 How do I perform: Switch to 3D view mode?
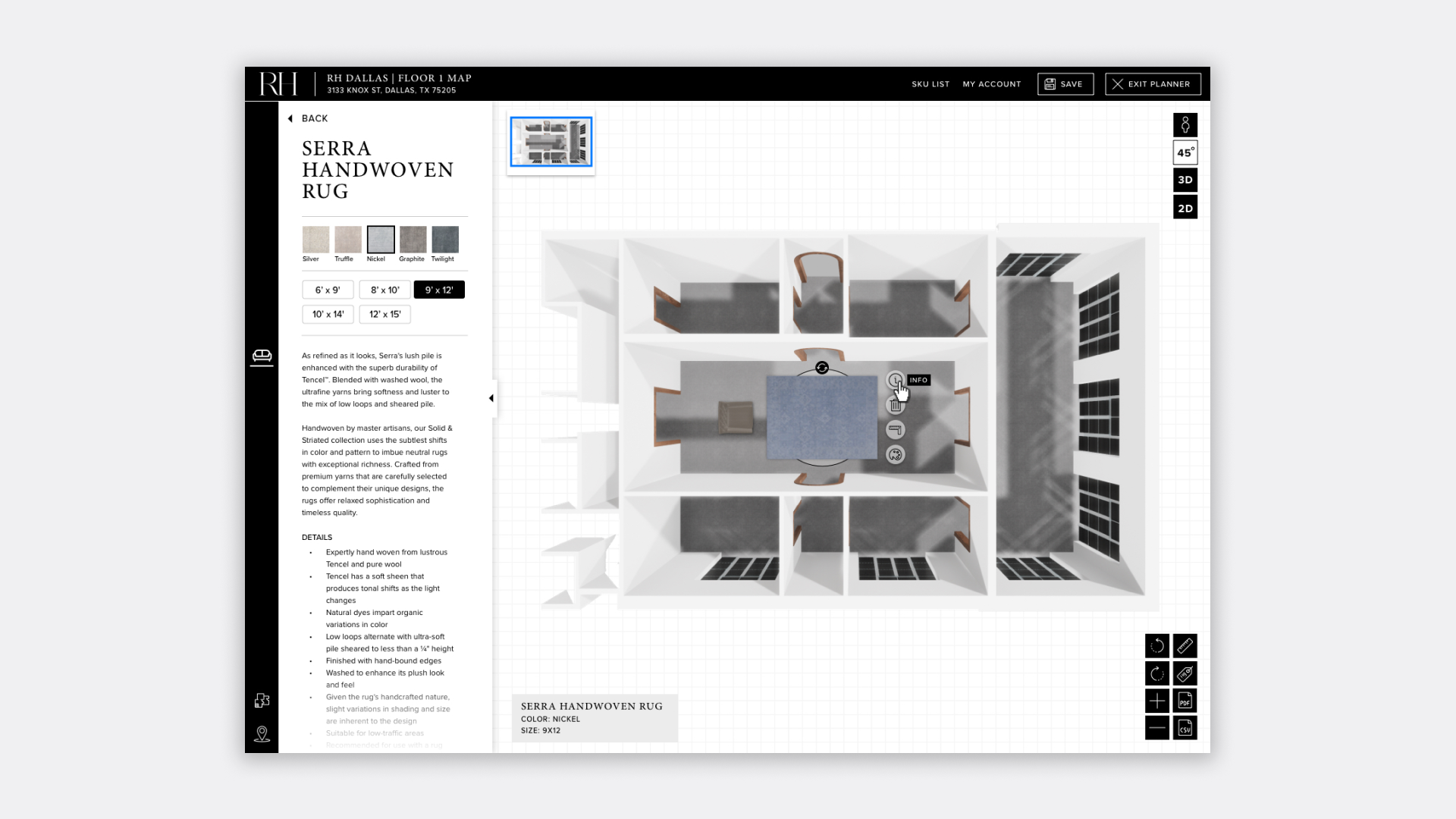[1185, 180]
